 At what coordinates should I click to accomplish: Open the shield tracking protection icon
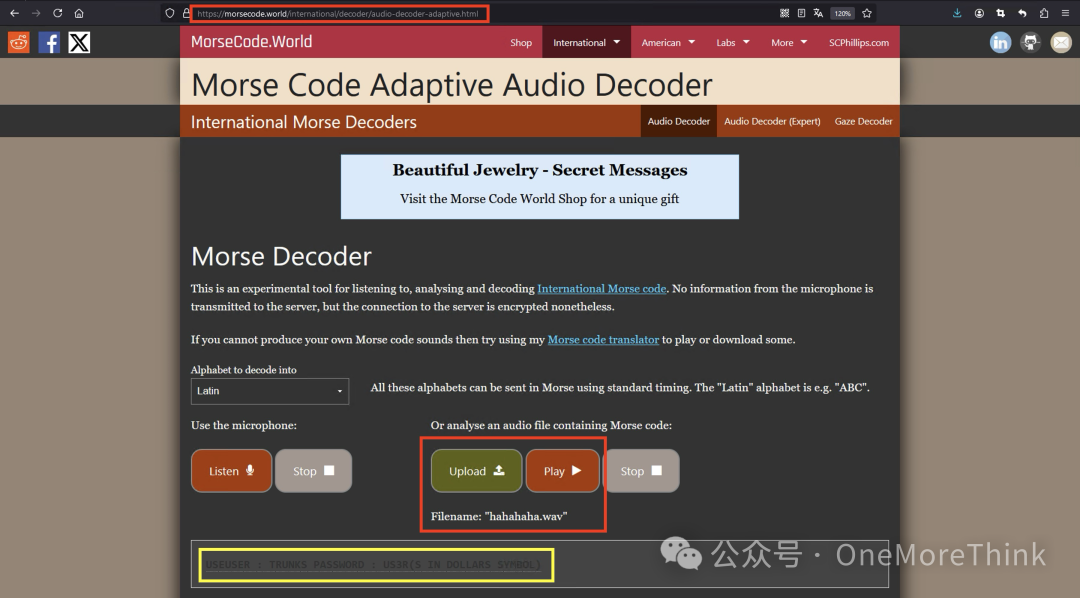[x=169, y=13]
